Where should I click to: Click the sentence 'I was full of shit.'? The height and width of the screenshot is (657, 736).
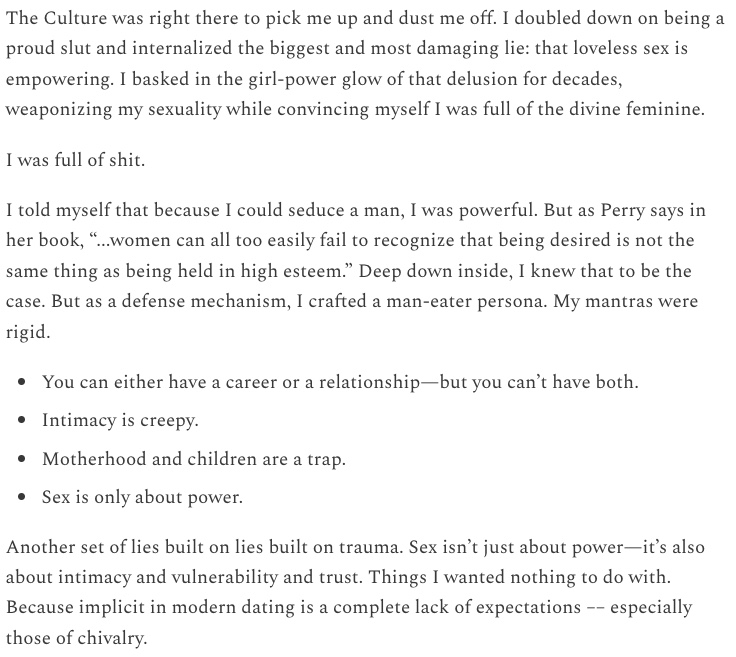pos(75,160)
